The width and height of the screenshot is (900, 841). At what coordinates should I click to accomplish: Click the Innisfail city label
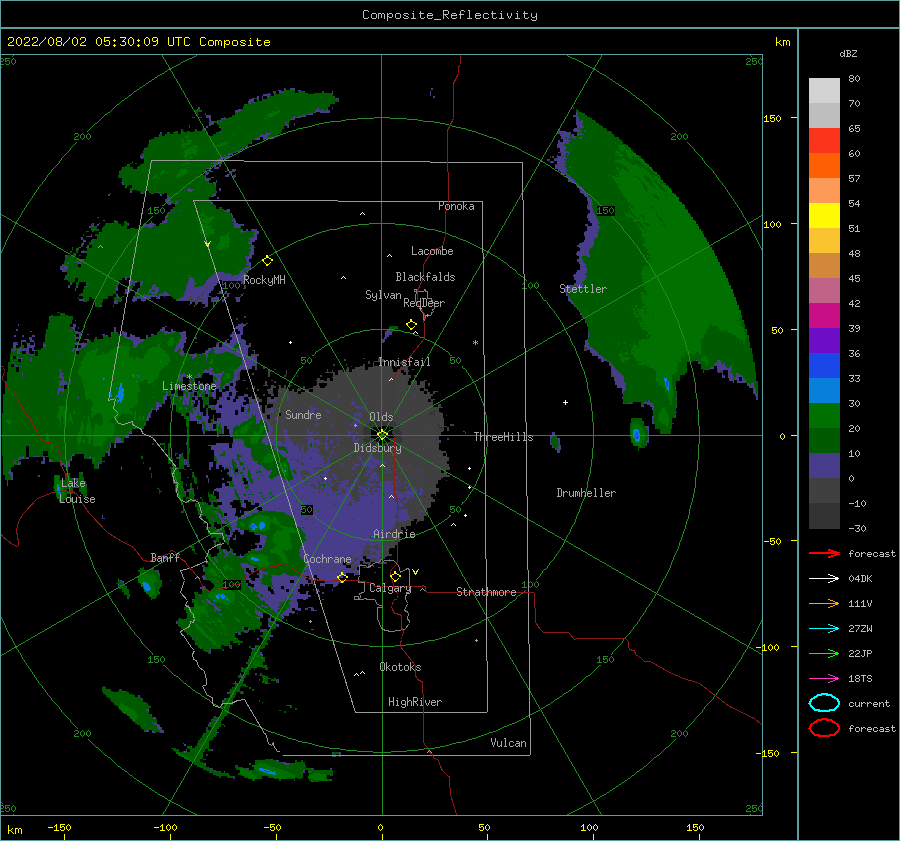[404, 362]
